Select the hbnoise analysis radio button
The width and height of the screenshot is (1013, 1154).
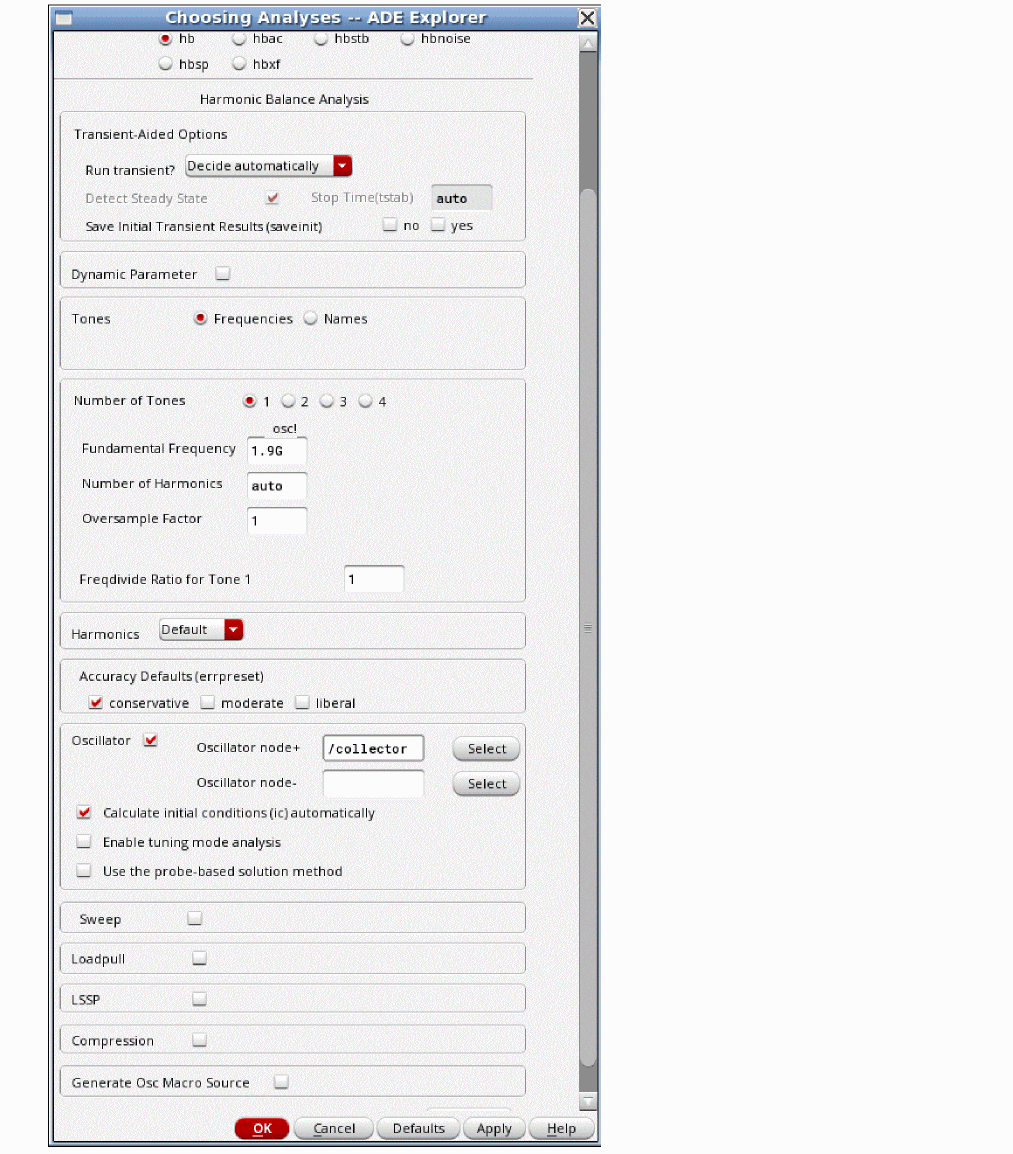408,39
